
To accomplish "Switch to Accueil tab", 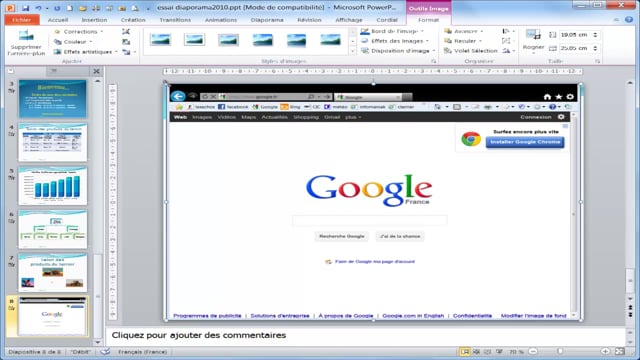I will coord(58,20).
